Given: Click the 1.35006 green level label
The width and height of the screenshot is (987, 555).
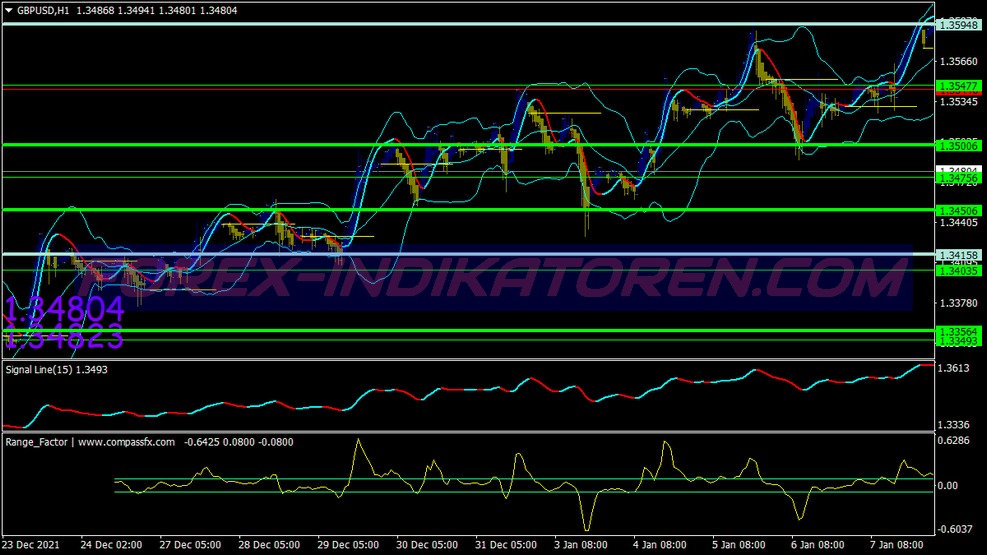Looking at the screenshot, I should (x=959, y=146).
